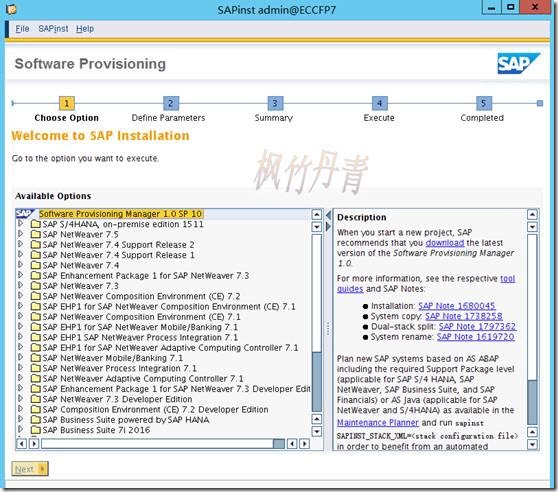Expand SAP NetWeaver 7.5 node
This screenshot has width=558, height=492.
(x=20, y=234)
